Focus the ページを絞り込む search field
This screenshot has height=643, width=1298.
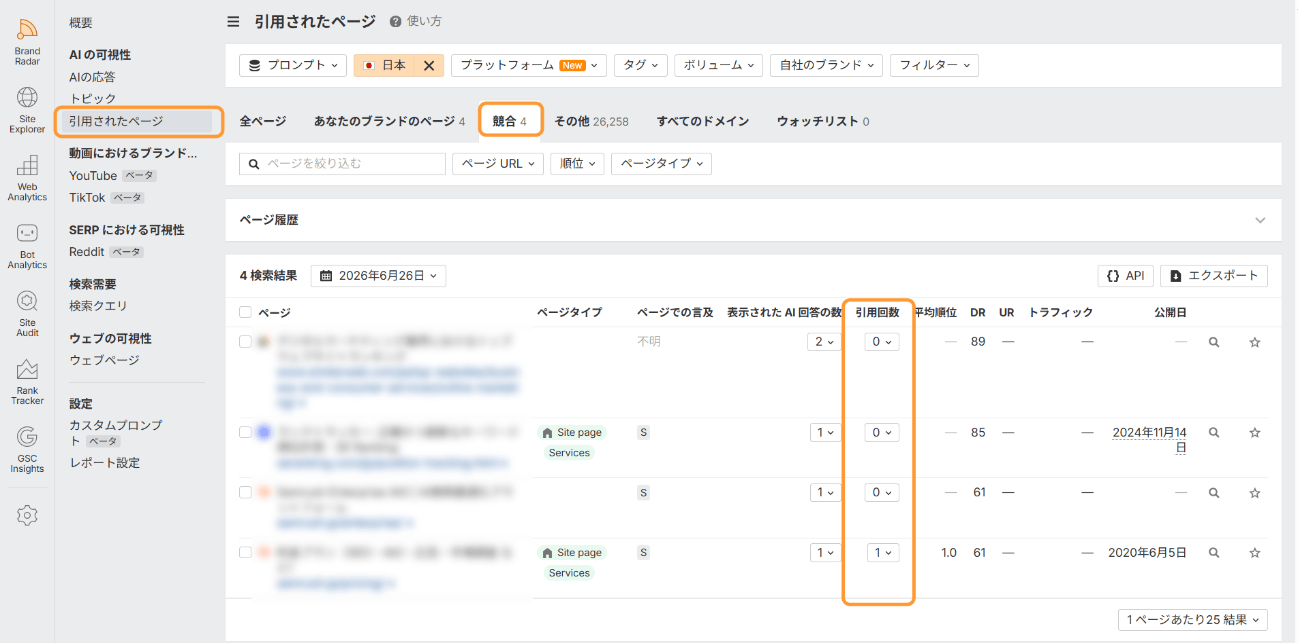point(342,163)
